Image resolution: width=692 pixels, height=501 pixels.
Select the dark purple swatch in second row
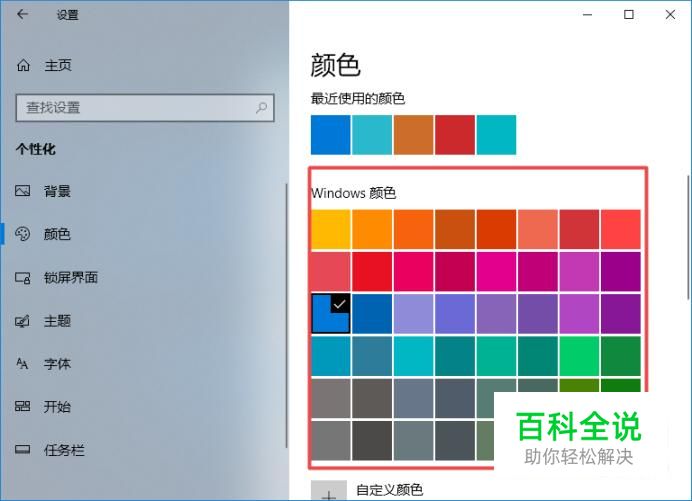[621, 271]
